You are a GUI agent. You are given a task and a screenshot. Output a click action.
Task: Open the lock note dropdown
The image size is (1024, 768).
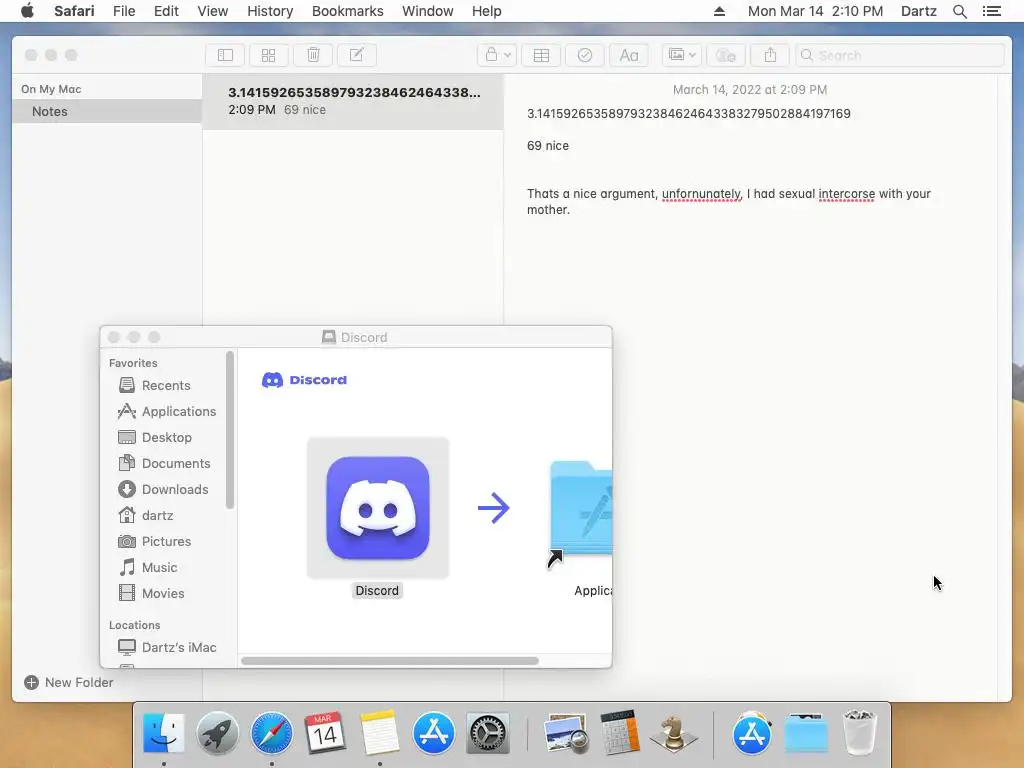(497, 56)
